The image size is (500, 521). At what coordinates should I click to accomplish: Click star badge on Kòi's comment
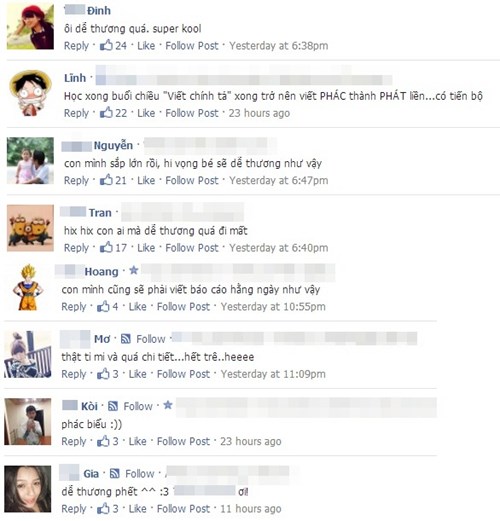coord(168,405)
